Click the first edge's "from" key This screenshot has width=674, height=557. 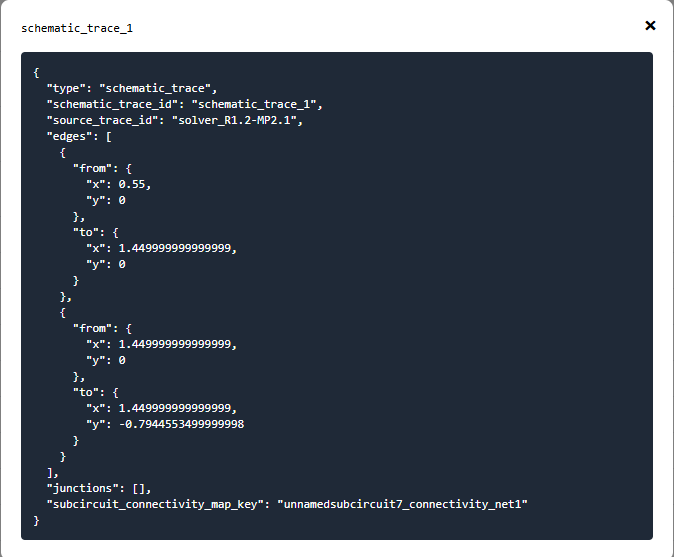pos(92,168)
